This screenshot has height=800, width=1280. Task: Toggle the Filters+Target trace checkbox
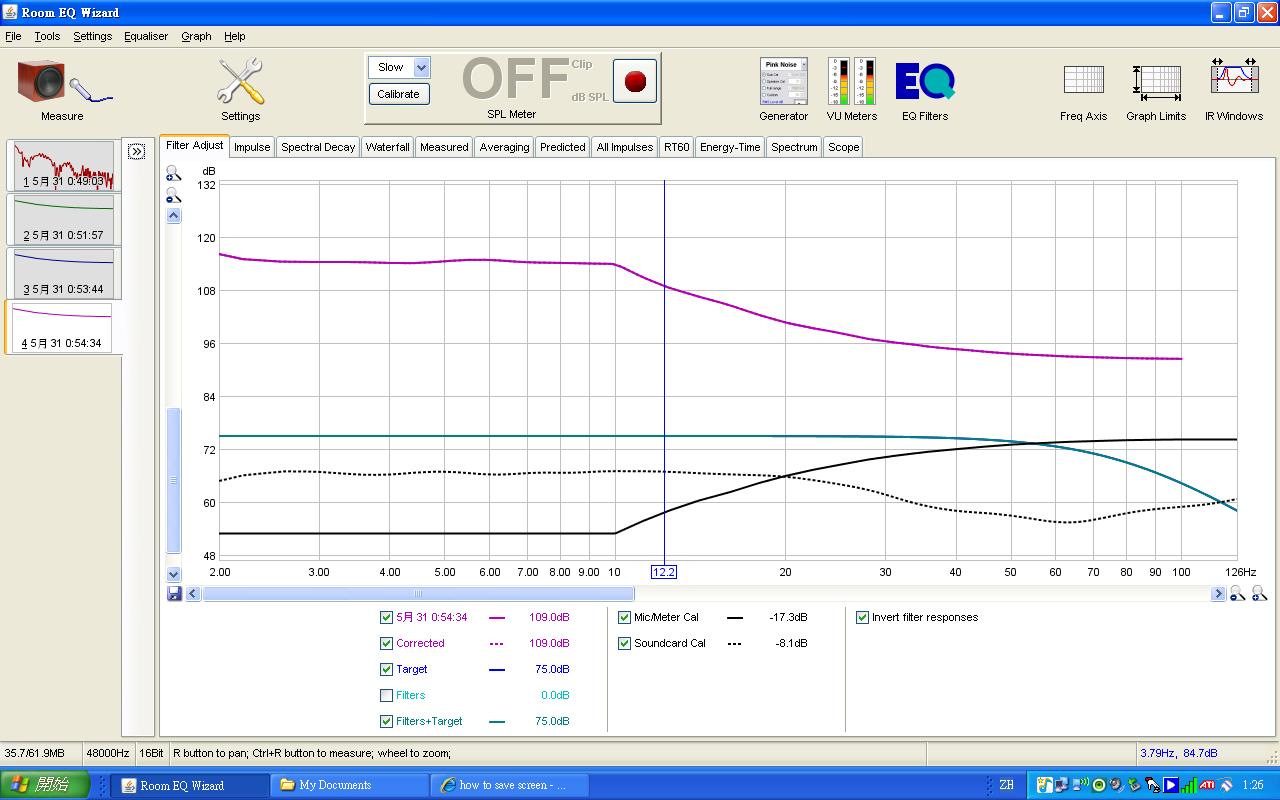click(386, 721)
